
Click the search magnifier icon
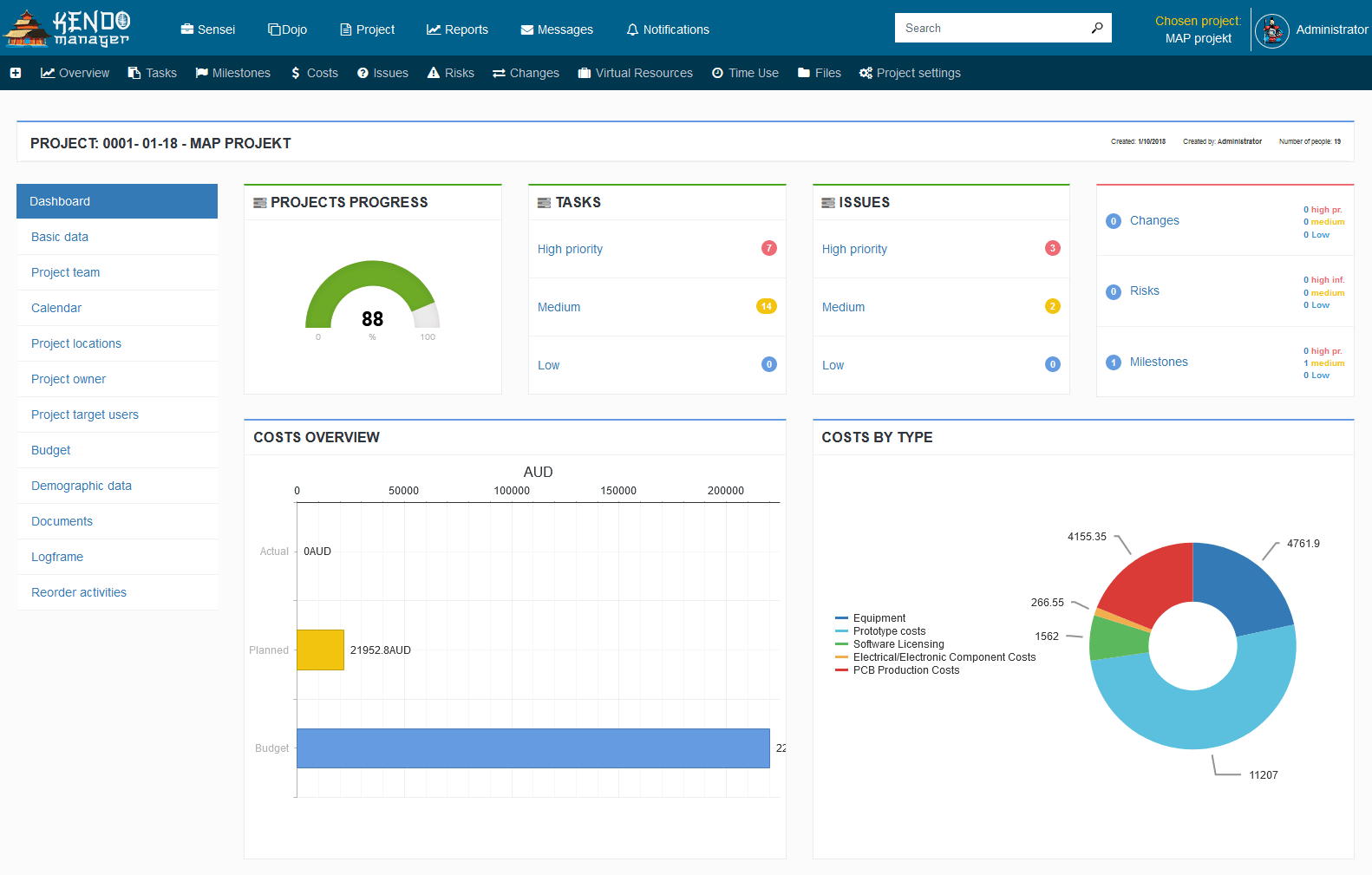(x=1097, y=28)
